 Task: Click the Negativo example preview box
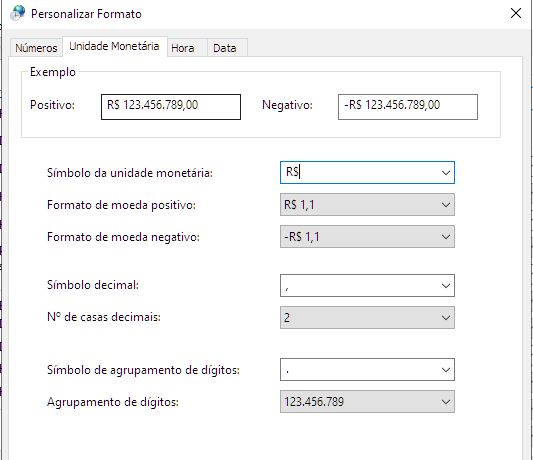pos(408,107)
